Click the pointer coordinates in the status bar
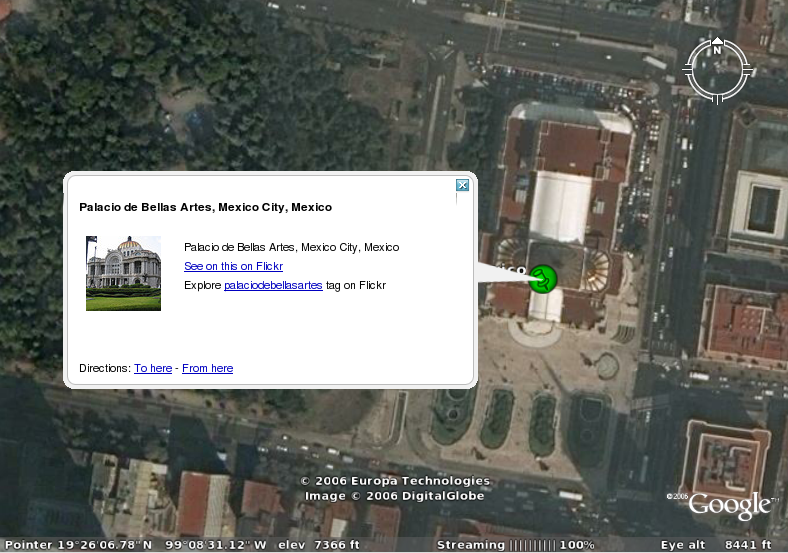Screen dimensions: 788x553 136,545
